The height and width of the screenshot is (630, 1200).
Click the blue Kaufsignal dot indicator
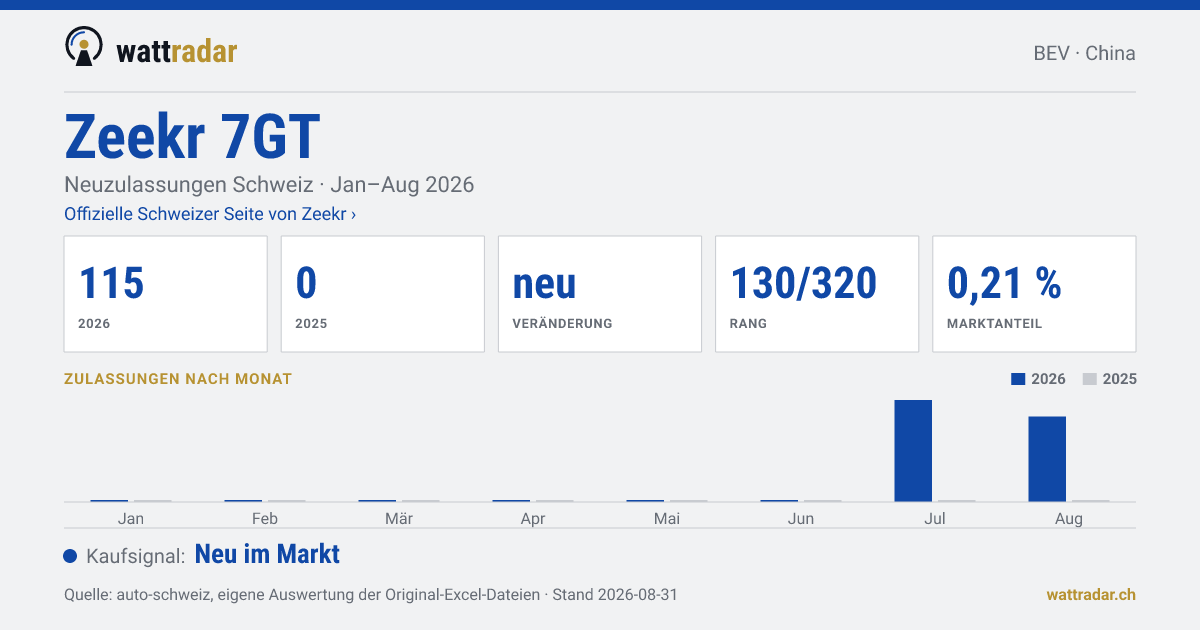click(70, 556)
